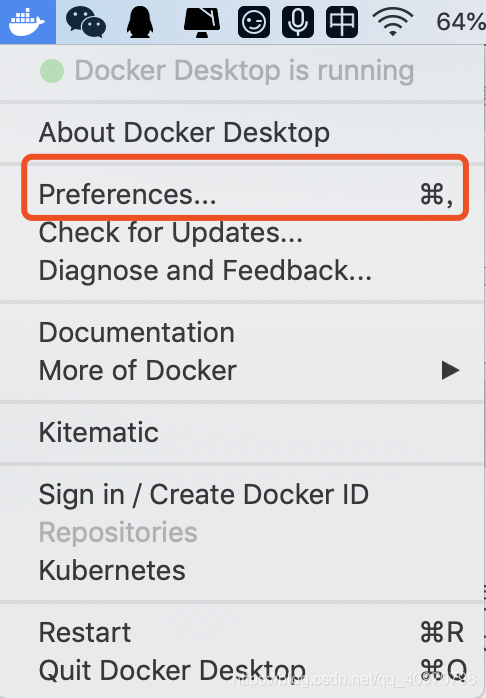This screenshot has height=698, width=486.
Task: Open the Documentation menu entry
Action: click(242, 333)
